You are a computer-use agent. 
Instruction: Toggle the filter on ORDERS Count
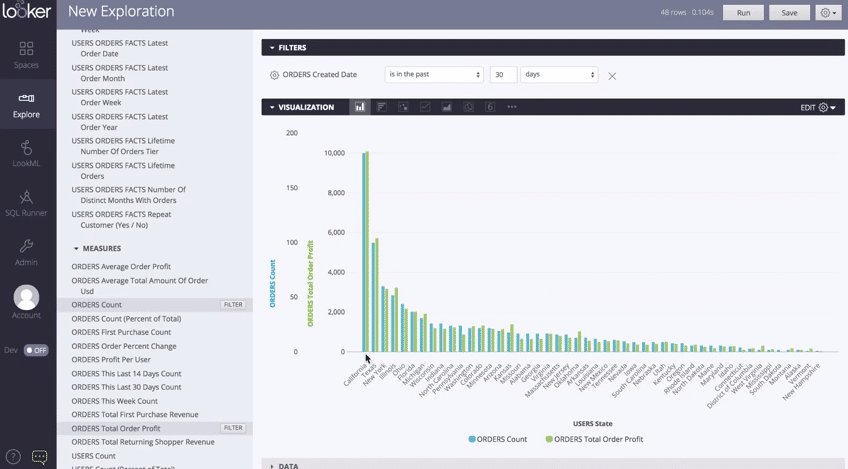pyautogui.click(x=232, y=305)
